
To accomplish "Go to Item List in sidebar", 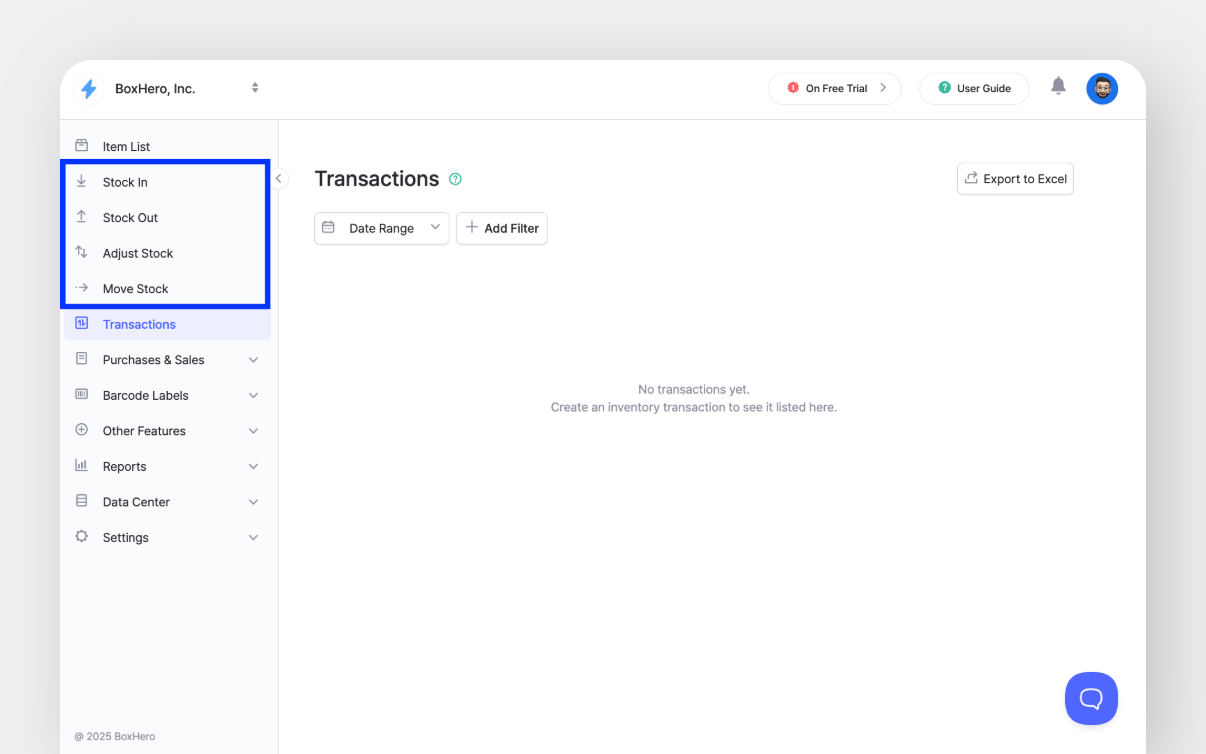I will 126,147.
